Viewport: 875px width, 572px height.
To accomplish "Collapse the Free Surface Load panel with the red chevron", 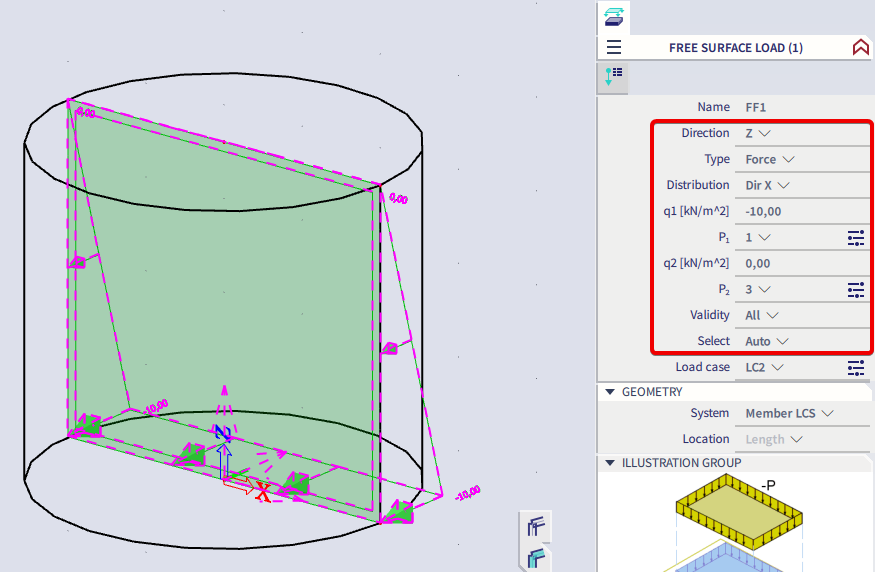I will tap(860, 47).
